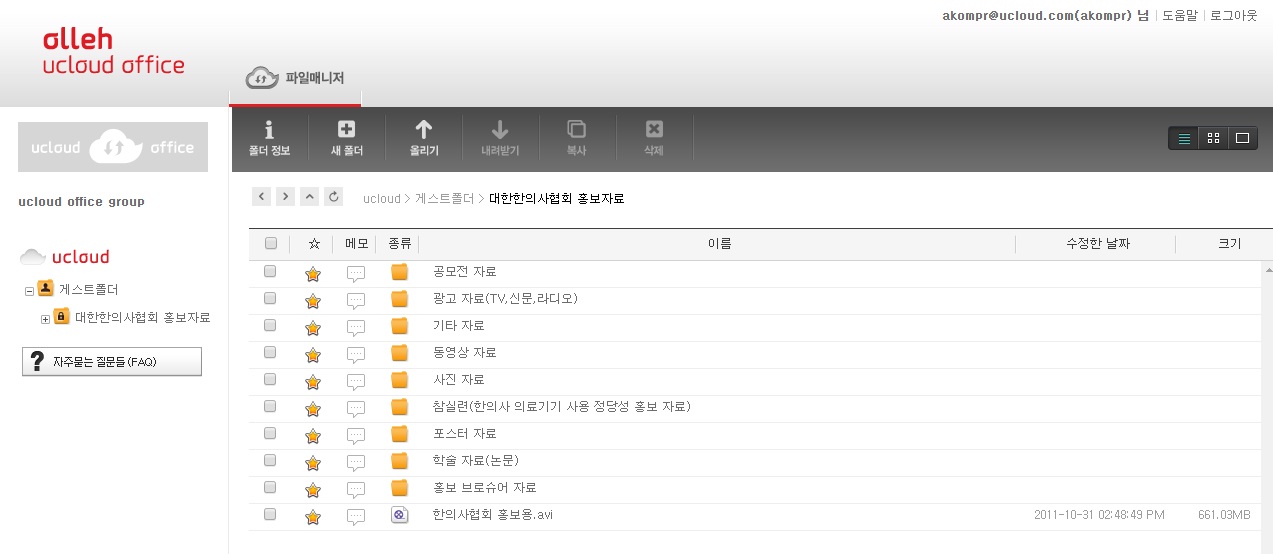
Task: Star the 동영상 자료 folder as favorite
Action: tap(313, 354)
